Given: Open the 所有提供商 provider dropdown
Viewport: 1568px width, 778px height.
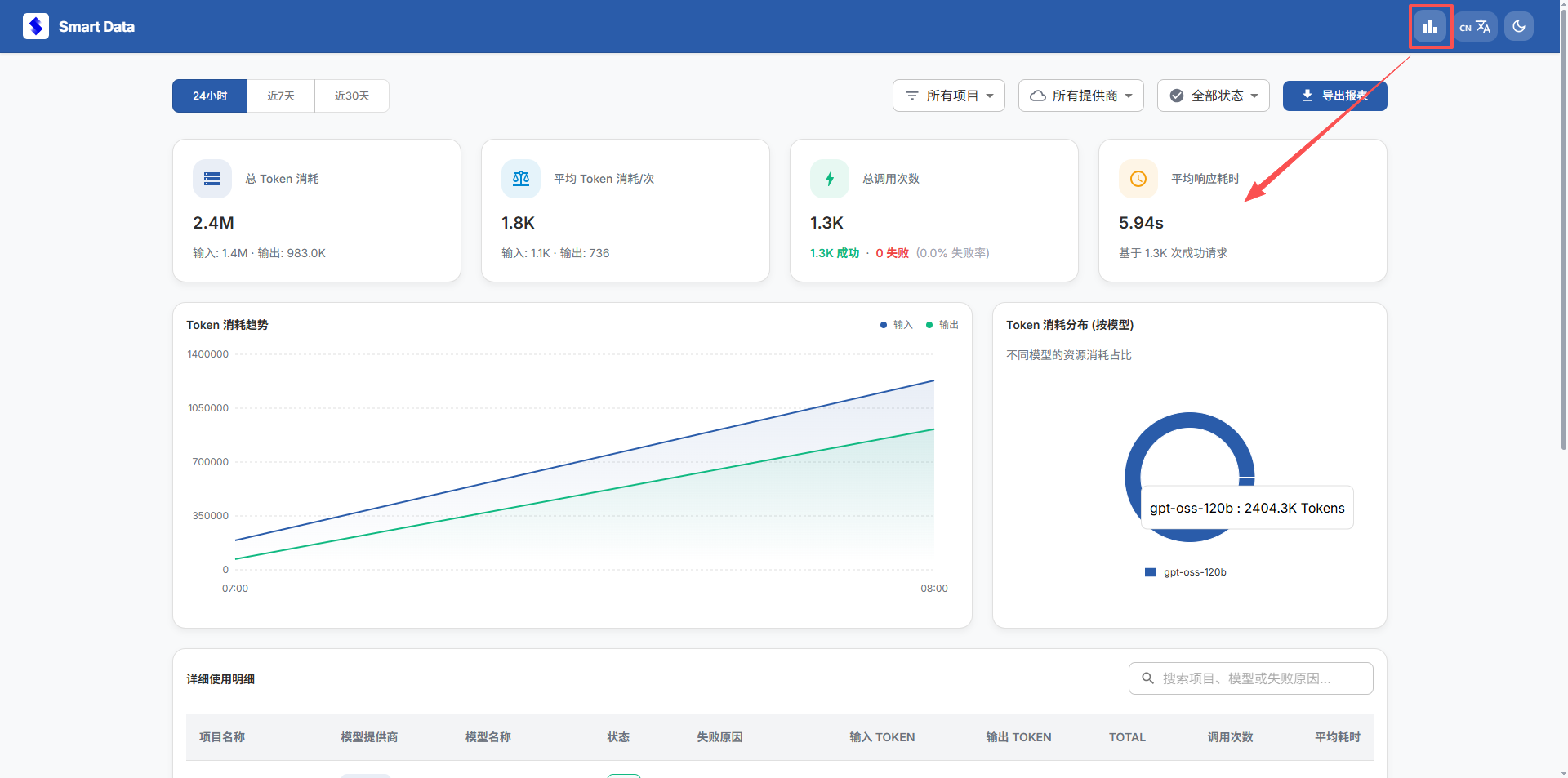Looking at the screenshot, I should click(x=1081, y=96).
